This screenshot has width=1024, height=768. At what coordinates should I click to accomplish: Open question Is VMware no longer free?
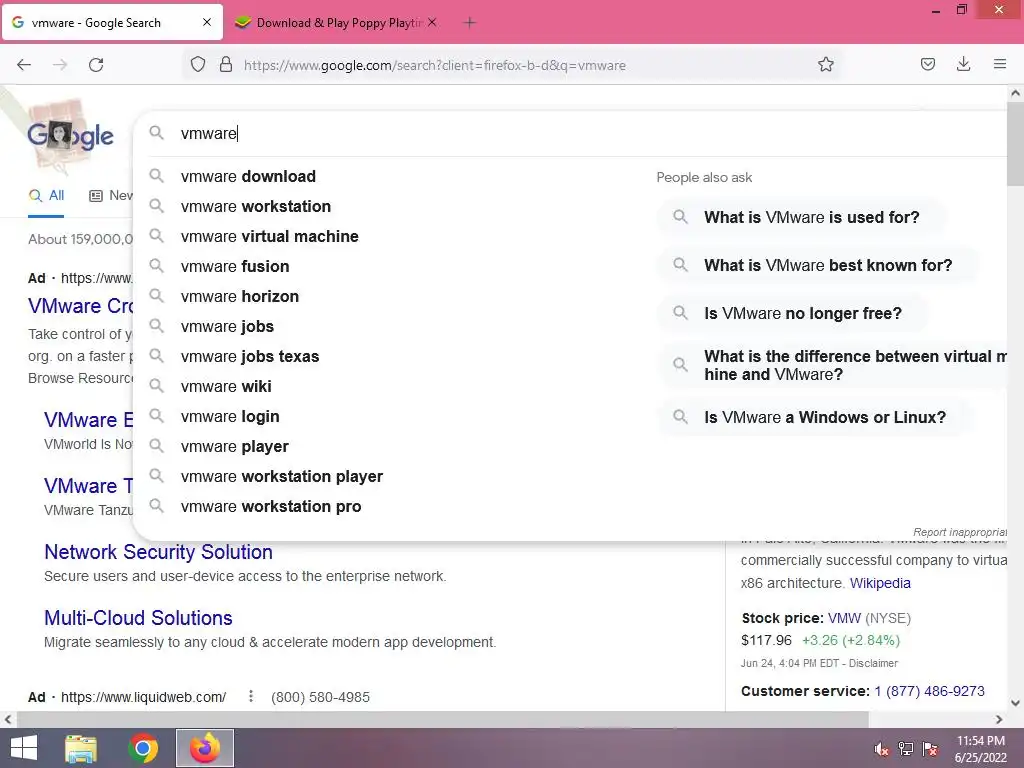[793, 313]
